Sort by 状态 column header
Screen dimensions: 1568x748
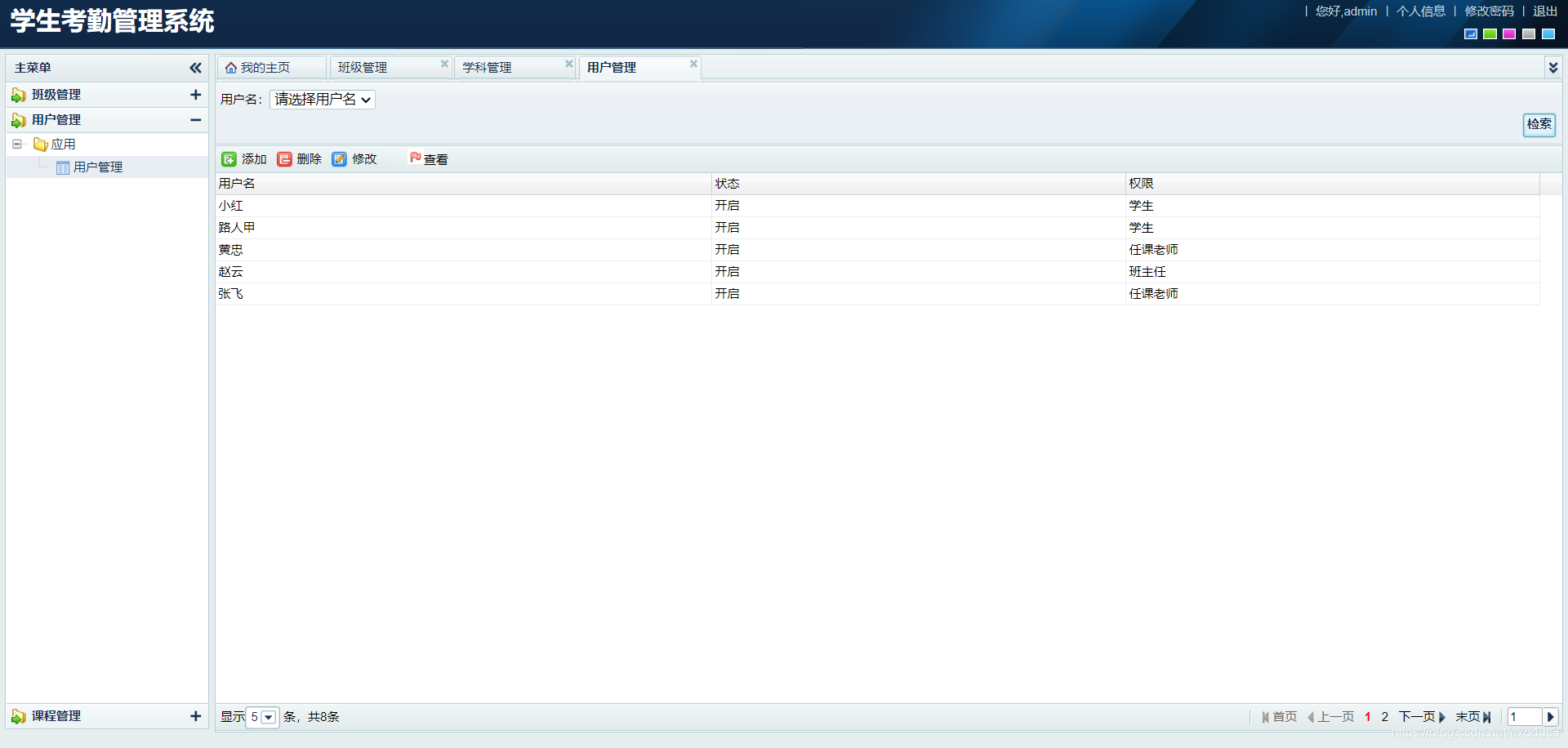(919, 184)
